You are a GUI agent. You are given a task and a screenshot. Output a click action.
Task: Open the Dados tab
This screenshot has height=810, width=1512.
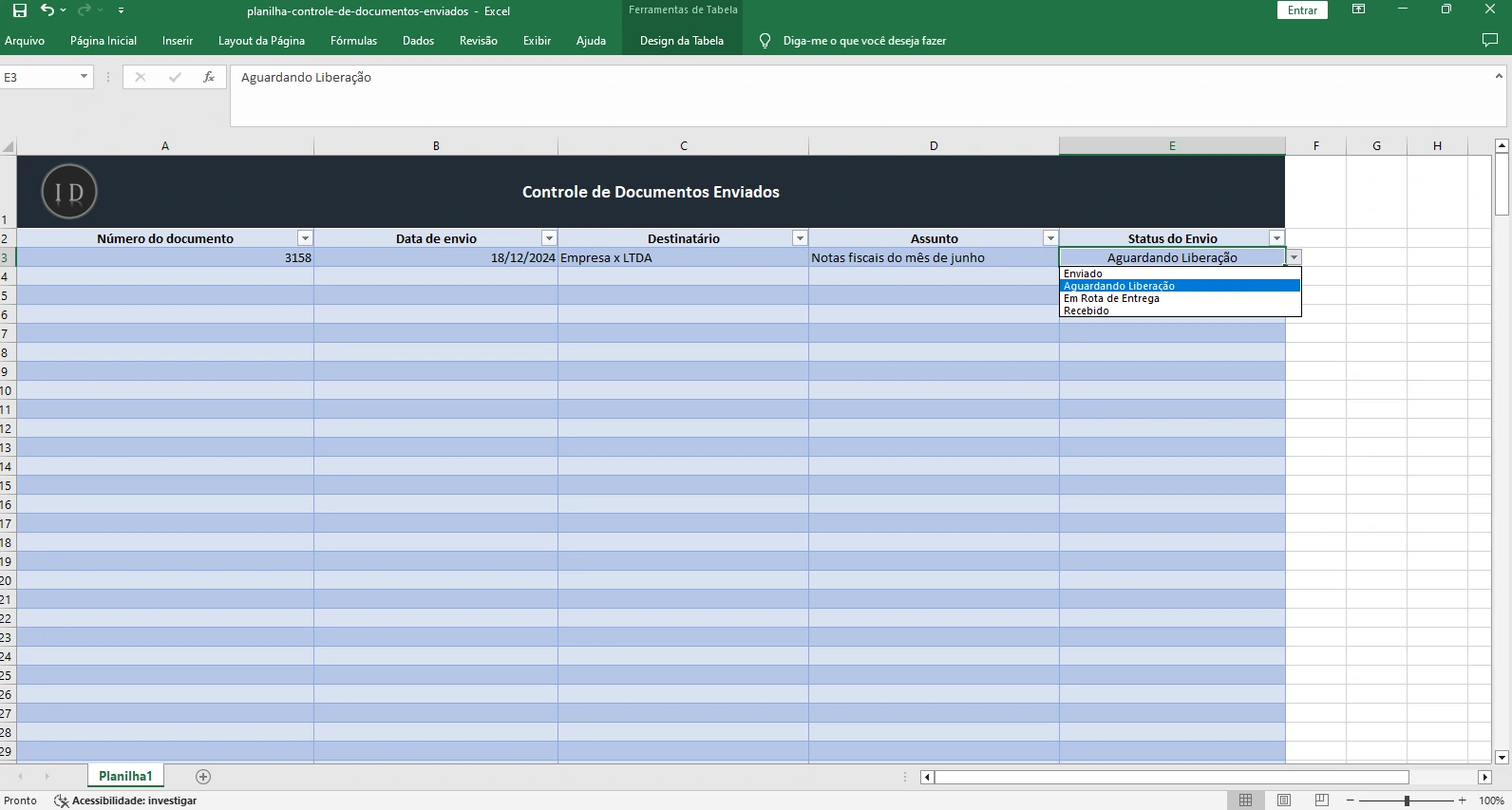coord(418,41)
